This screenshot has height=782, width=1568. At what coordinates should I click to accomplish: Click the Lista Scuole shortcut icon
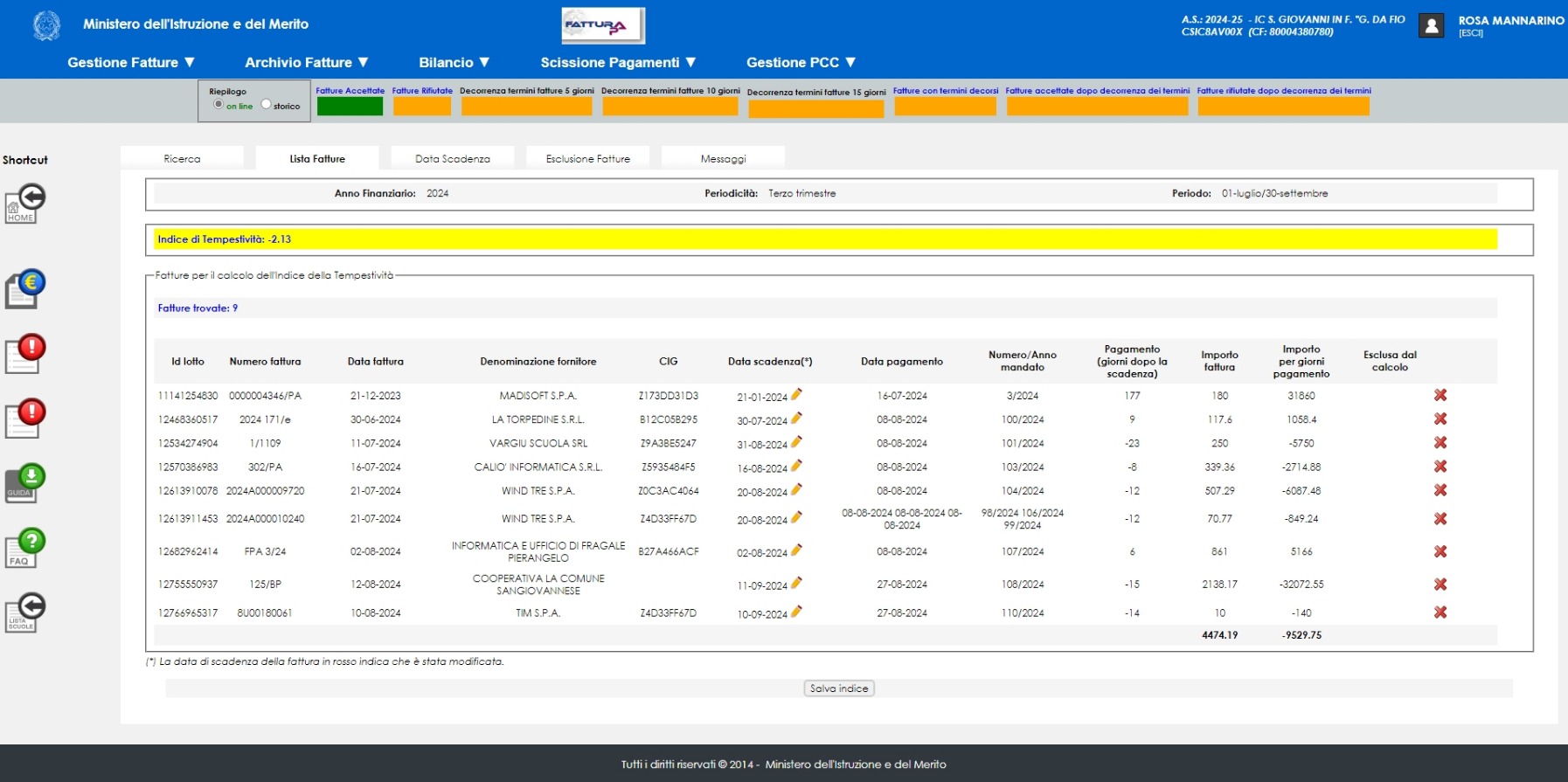(25, 612)
